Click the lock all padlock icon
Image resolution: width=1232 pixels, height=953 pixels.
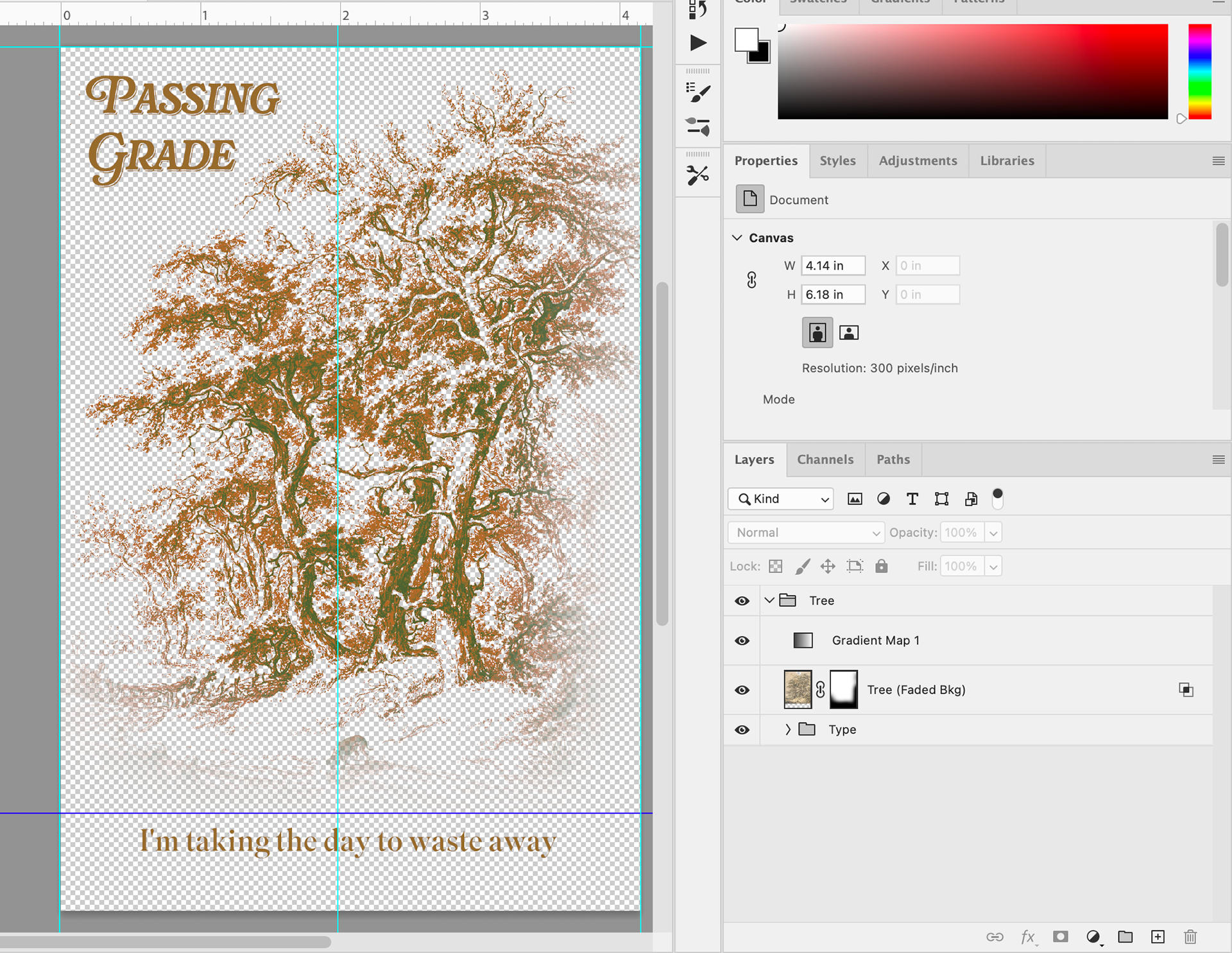click(882, 566)
